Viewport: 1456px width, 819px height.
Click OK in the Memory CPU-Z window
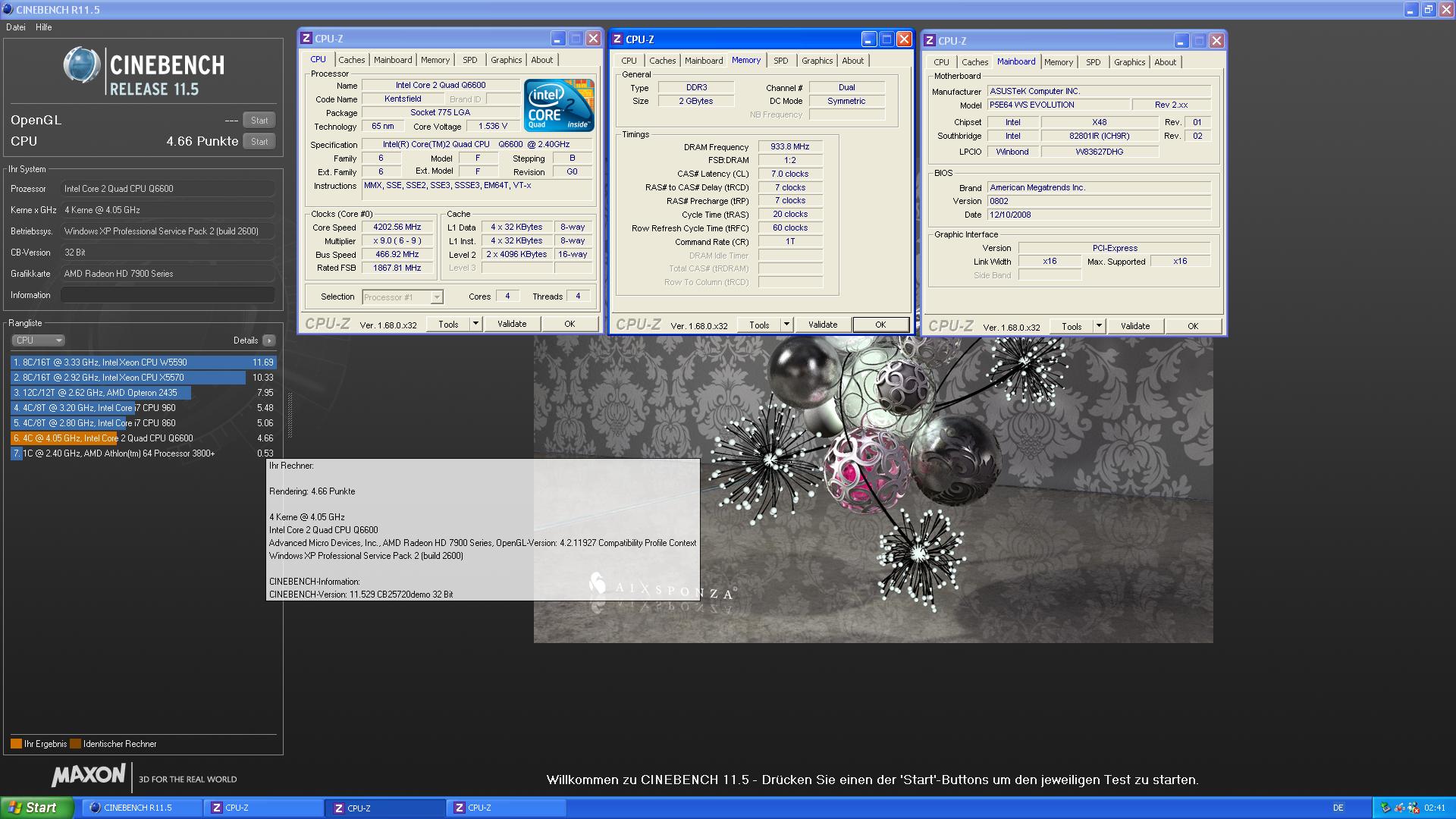click(x=880, y=325)
